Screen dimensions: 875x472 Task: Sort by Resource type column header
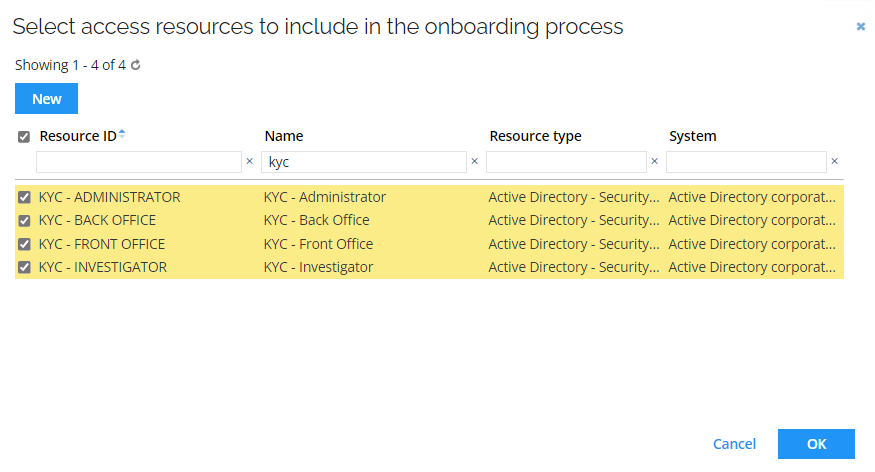pos(535,136)
